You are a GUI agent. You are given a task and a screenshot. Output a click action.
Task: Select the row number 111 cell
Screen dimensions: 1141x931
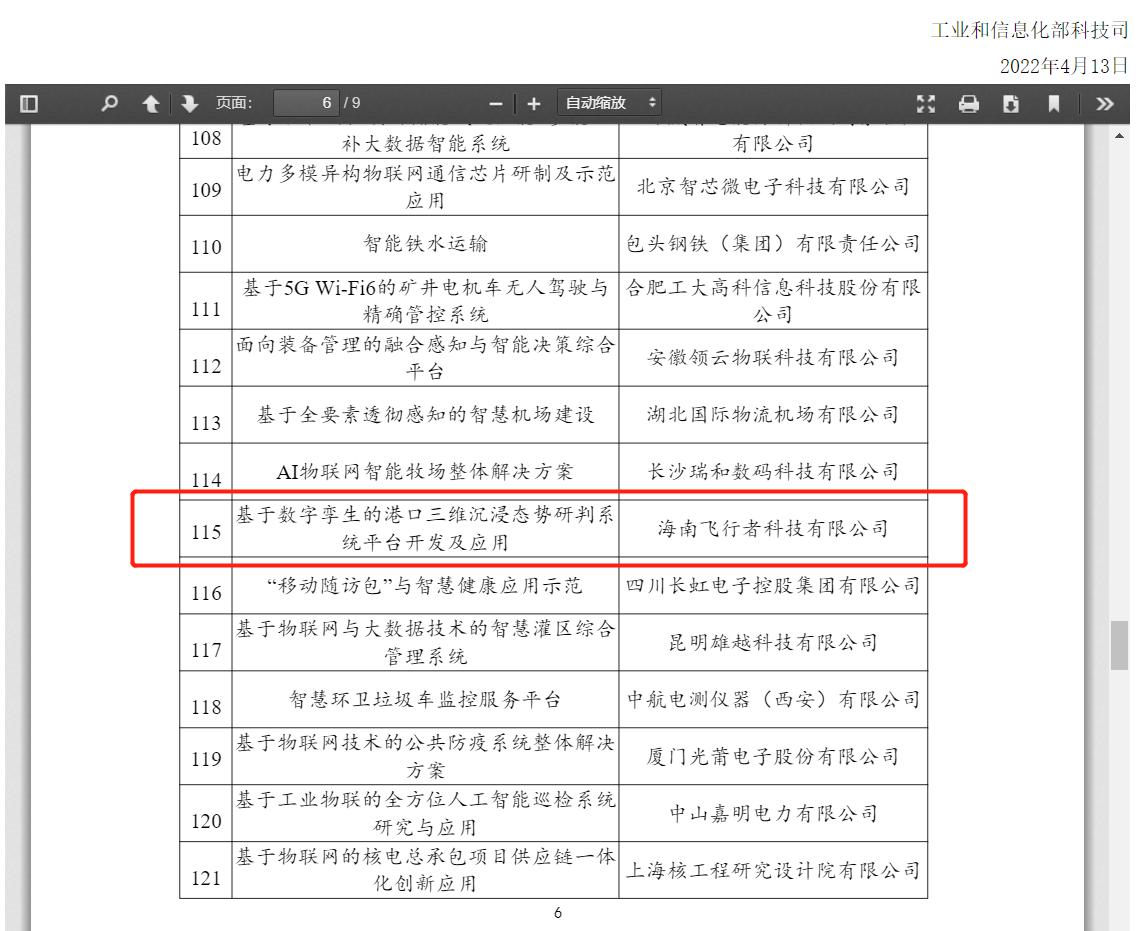(x=206, y=301)
